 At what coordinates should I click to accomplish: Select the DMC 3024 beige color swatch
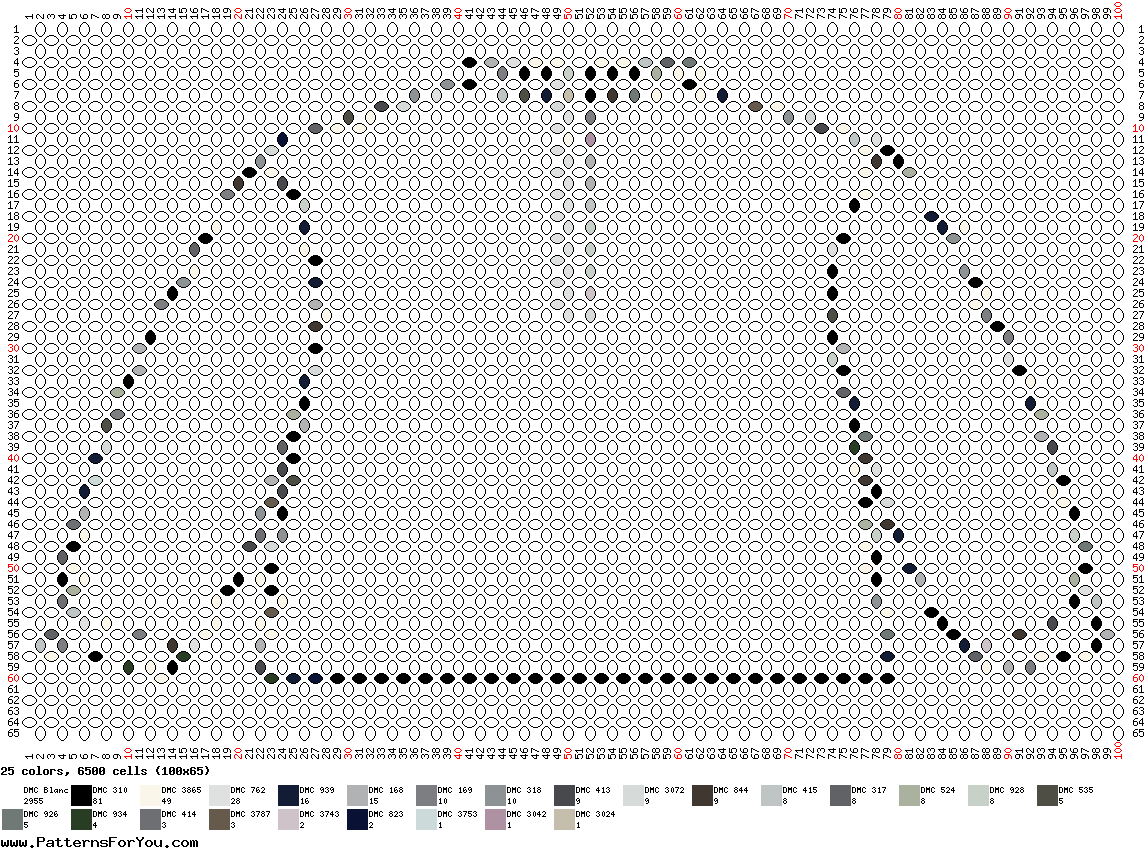(564, 819)
